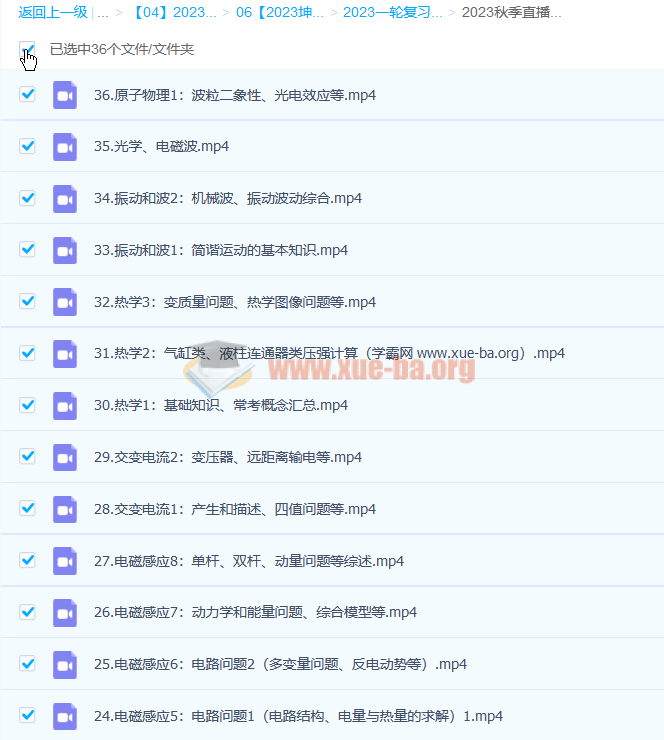The height and width of the screenshot is (740, 664).
Task: Navigate to 06【2023坤 breadcrumb folder
Action: pos(280,13)
